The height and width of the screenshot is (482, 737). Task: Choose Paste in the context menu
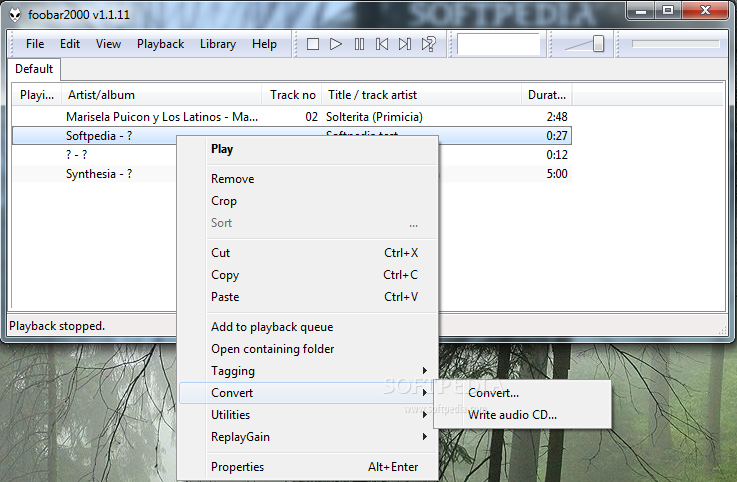pos(308,297)
